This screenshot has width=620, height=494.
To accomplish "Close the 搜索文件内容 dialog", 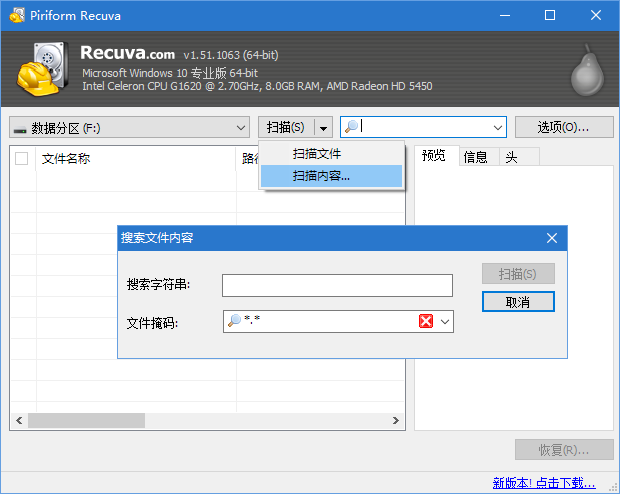I will [x=552, y=238].
